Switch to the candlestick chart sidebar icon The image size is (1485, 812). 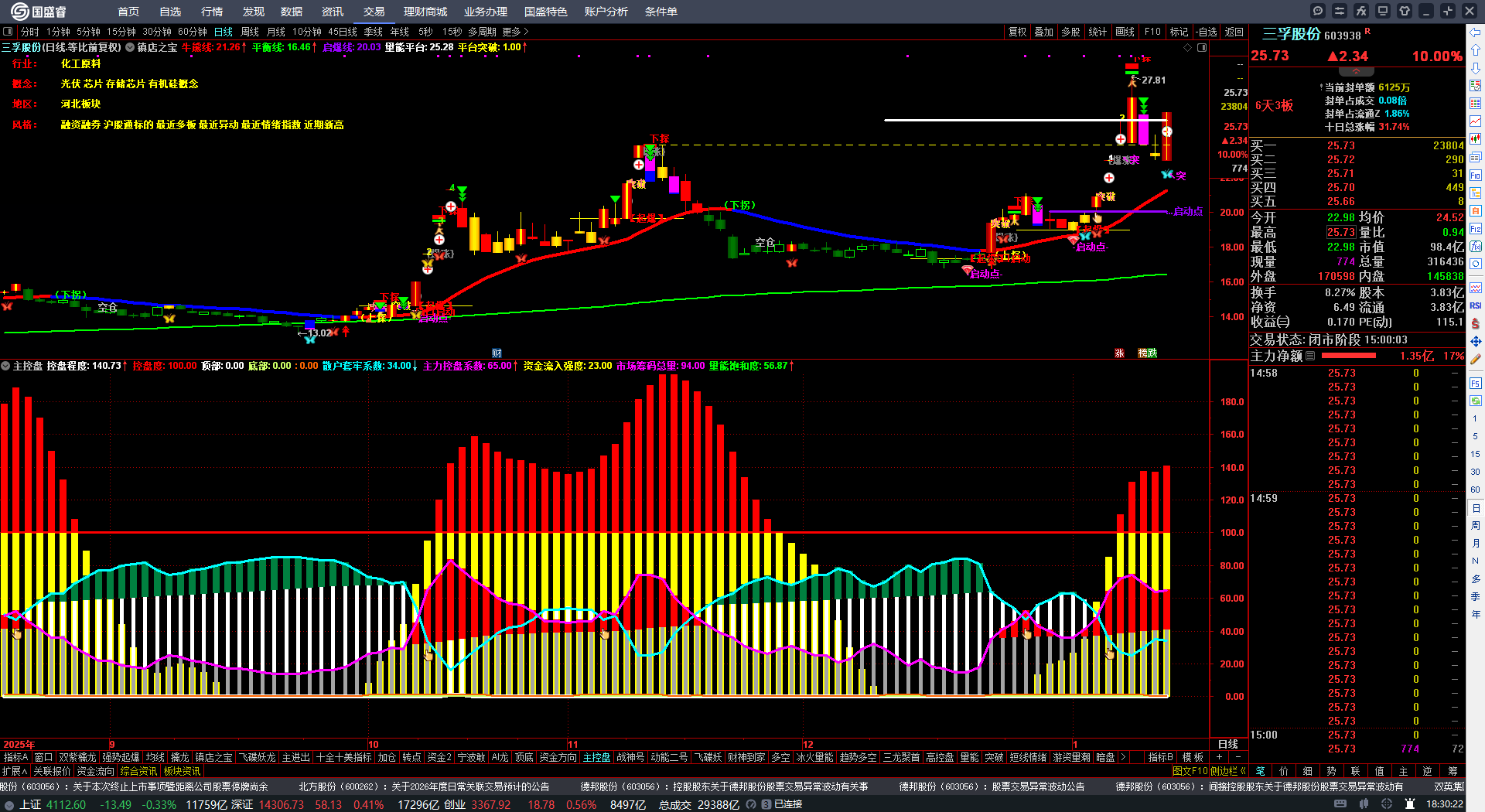(x=1476, y=139)
